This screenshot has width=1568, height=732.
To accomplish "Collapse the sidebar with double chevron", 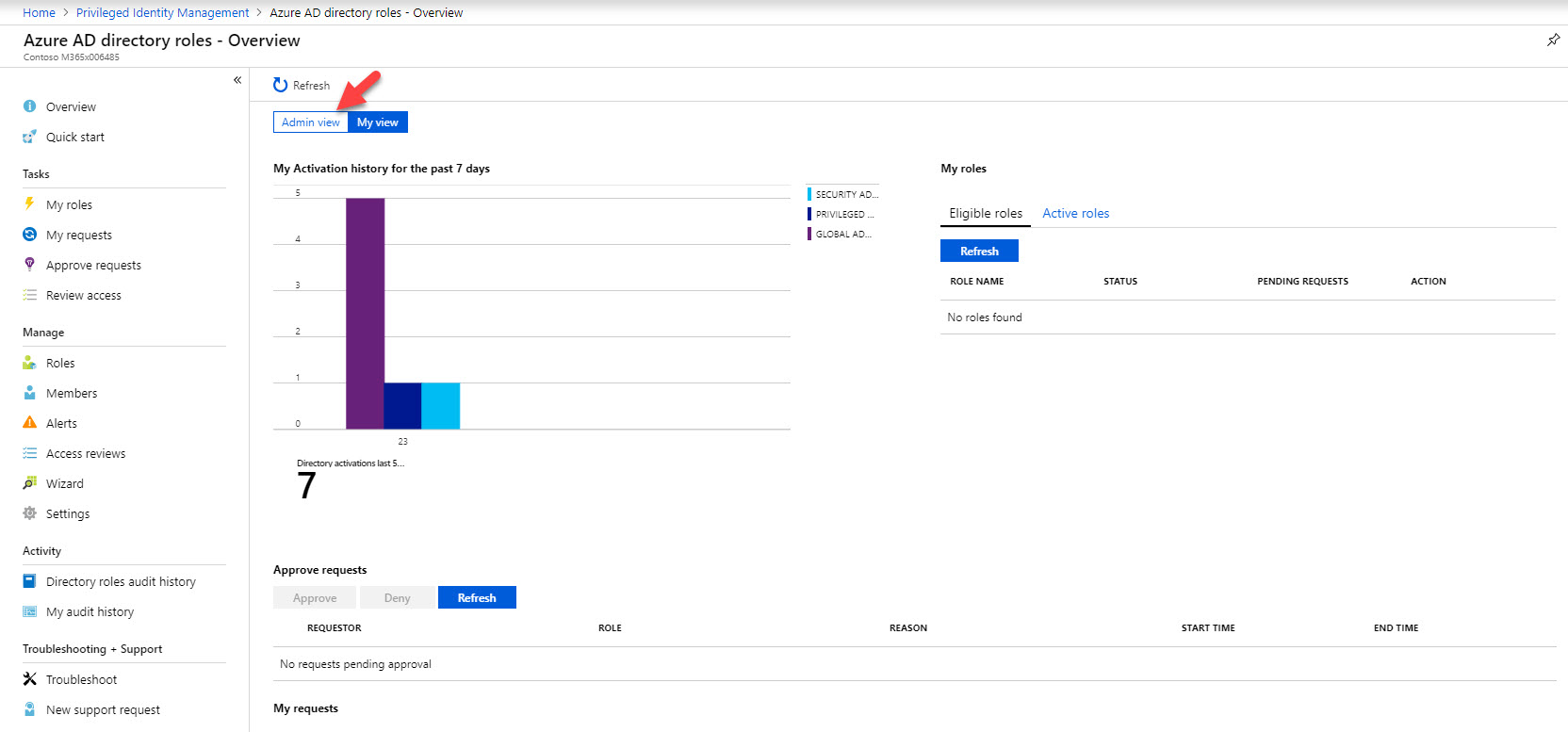I will 237,80.
